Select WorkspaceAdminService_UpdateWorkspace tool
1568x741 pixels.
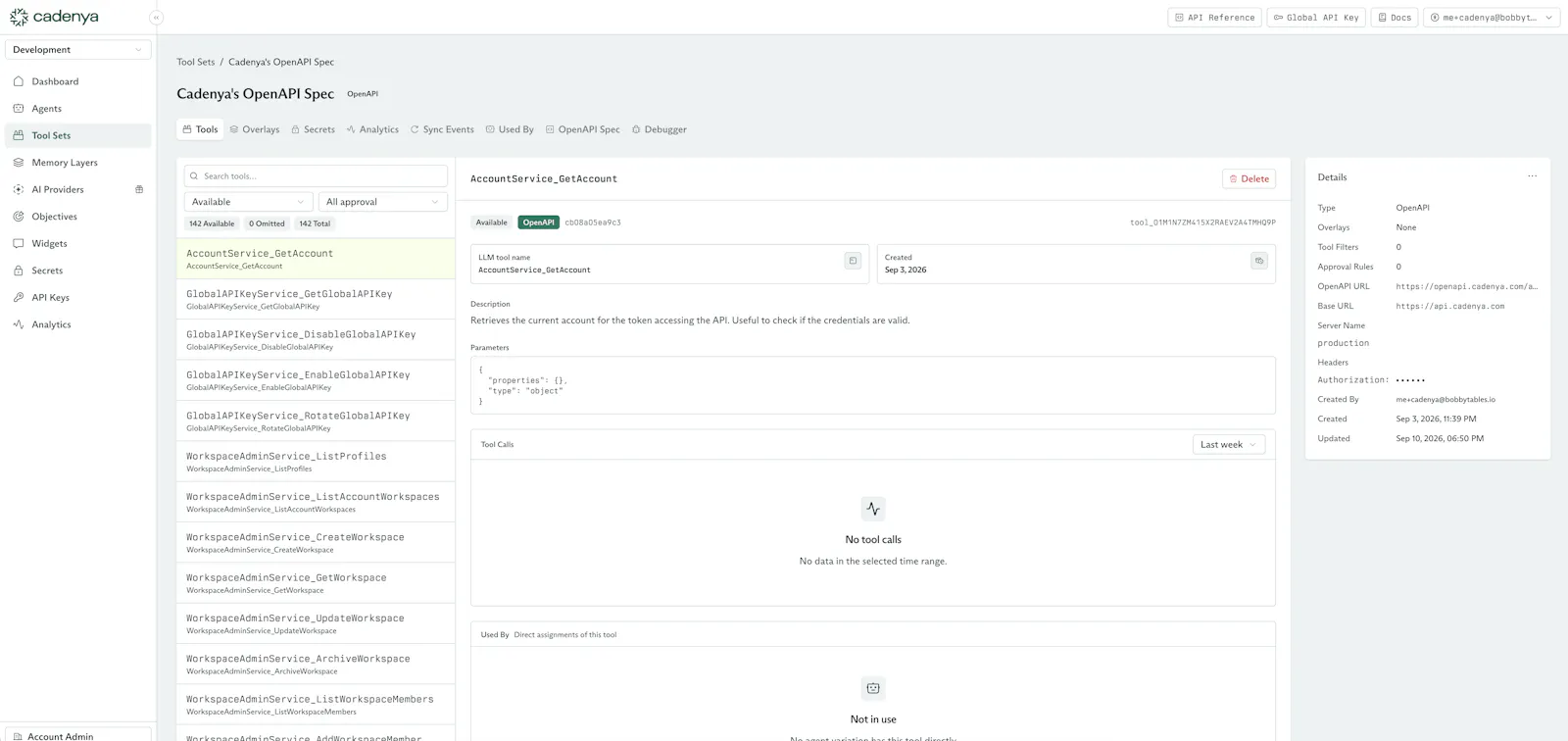coord(316,623)
